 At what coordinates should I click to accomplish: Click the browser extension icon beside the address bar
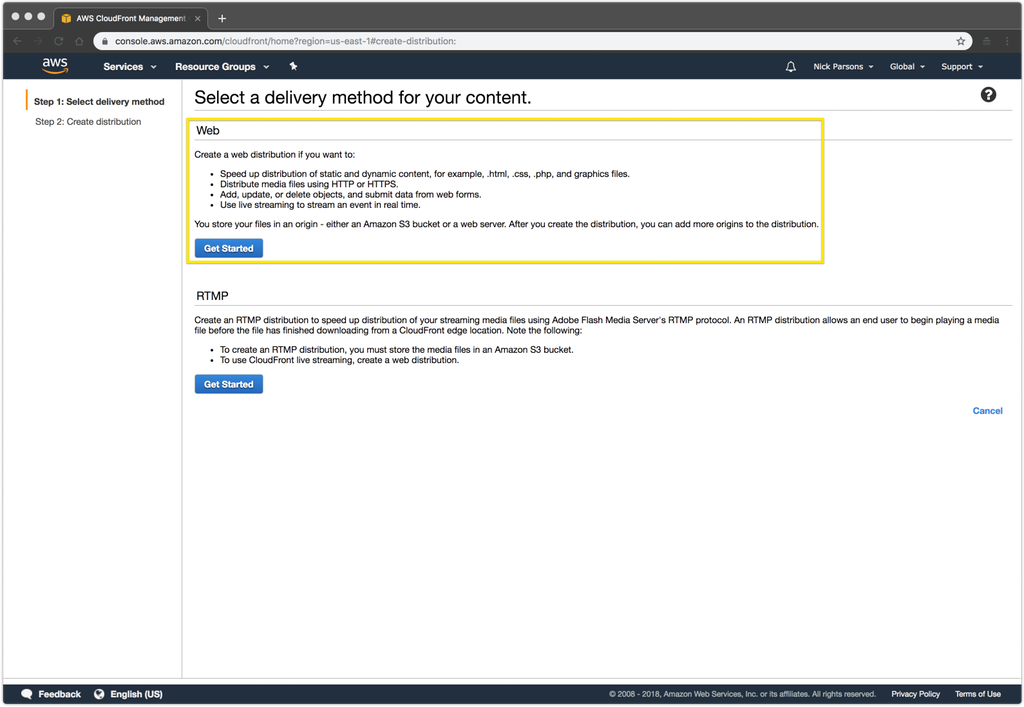point(987,41)
